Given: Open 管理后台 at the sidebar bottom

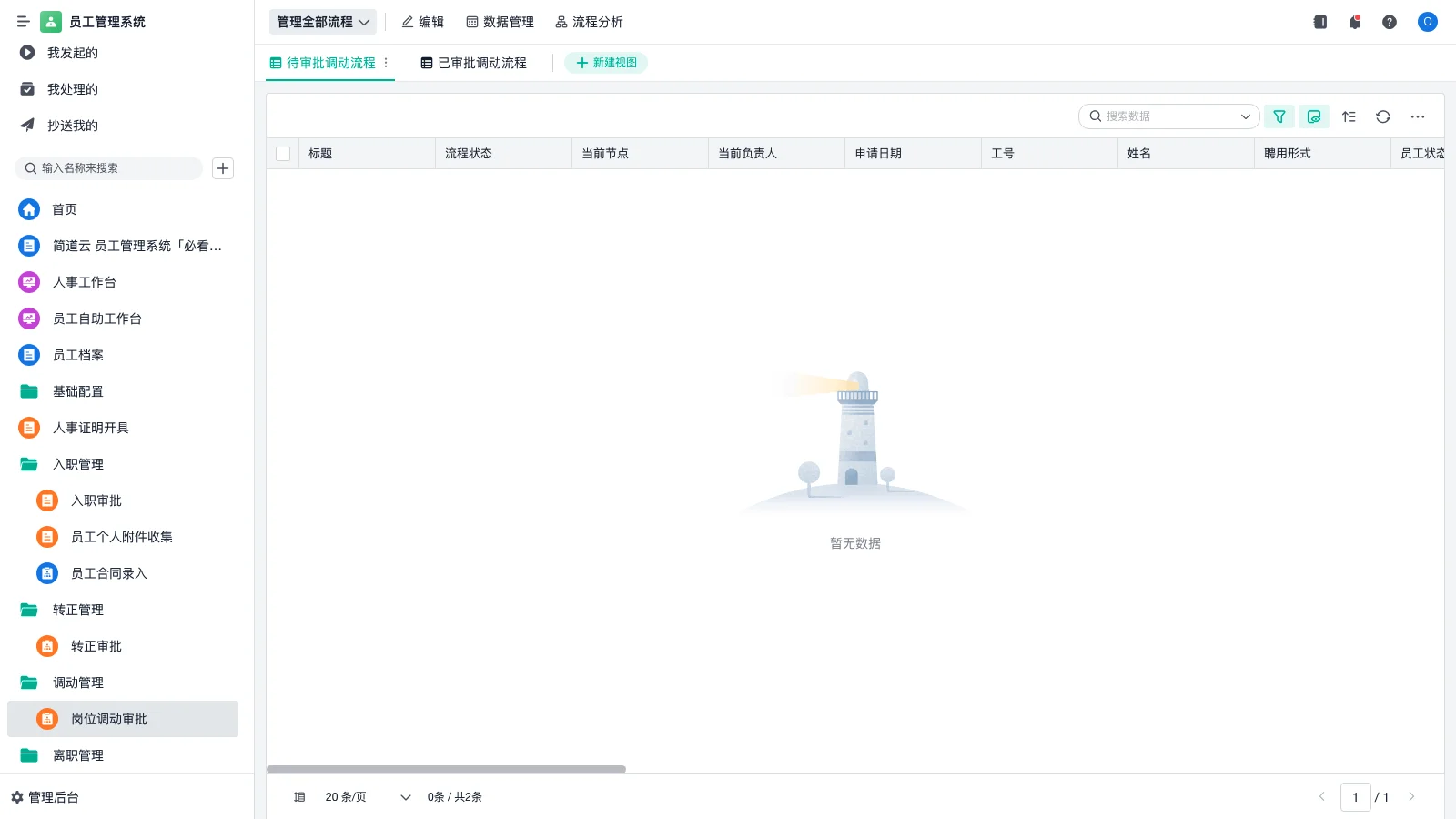Looking at the screenshot, I should 51,796.
